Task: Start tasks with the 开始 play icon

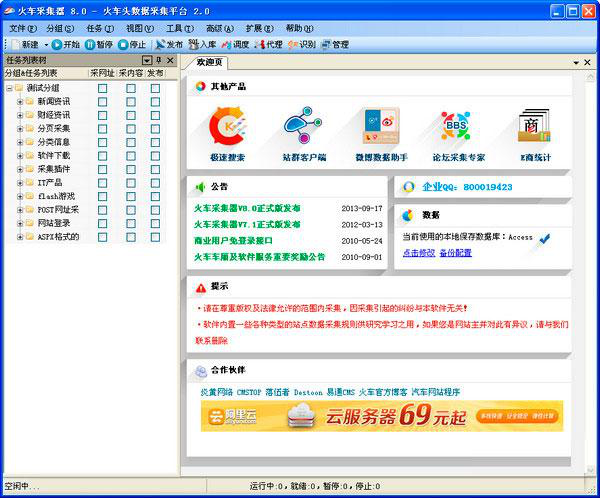Action: (57, 44)
